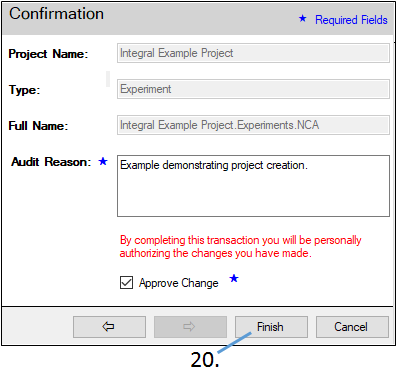The image size is (397, 377).
Task: Click the Confirmation dialog title
Action: click(x=56, y=14)
